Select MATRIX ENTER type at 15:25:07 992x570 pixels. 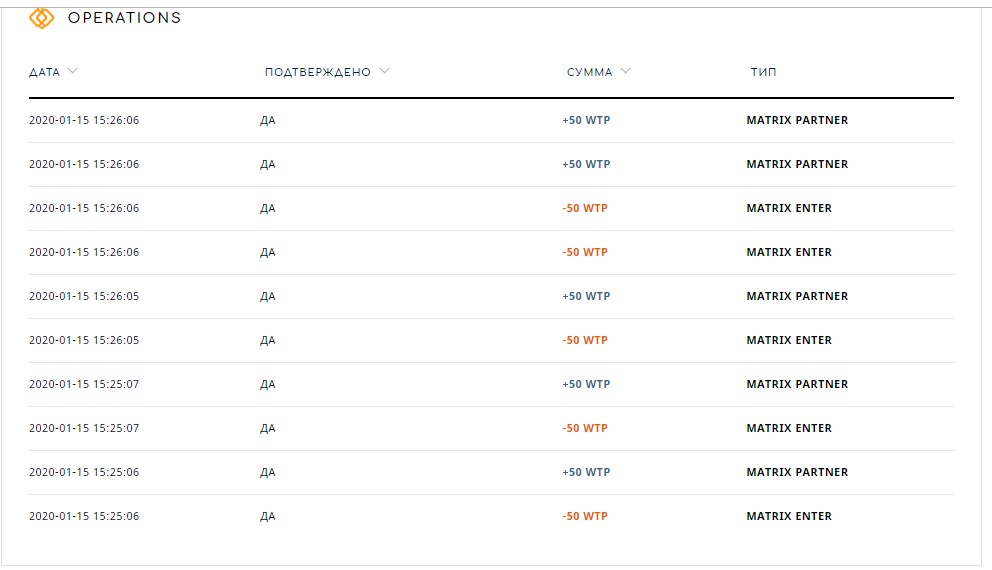pos(789,428)
